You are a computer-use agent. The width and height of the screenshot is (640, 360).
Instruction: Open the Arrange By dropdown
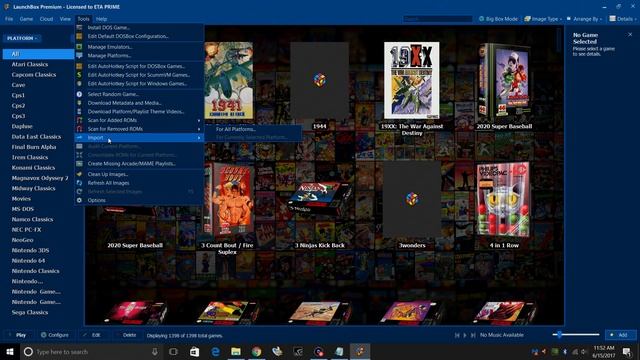584,19
